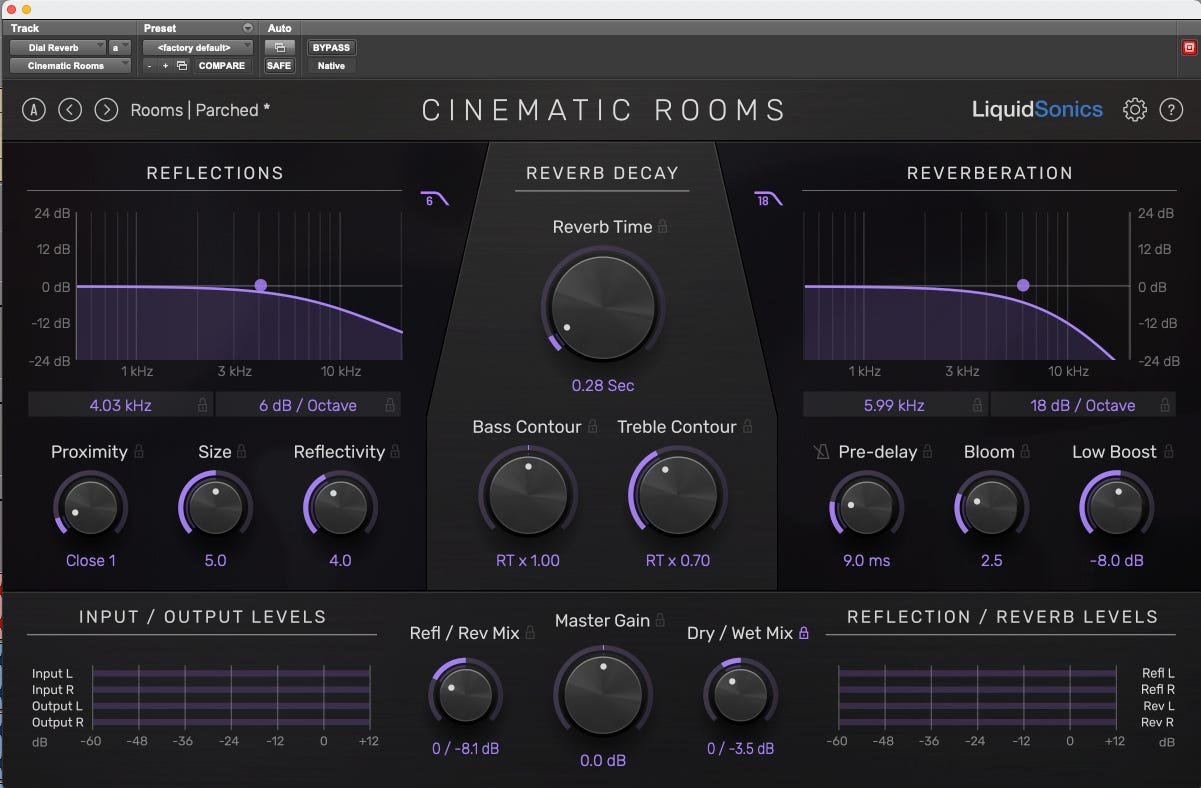Click the 6 dB / Octave slope field

tap(308, 405)
